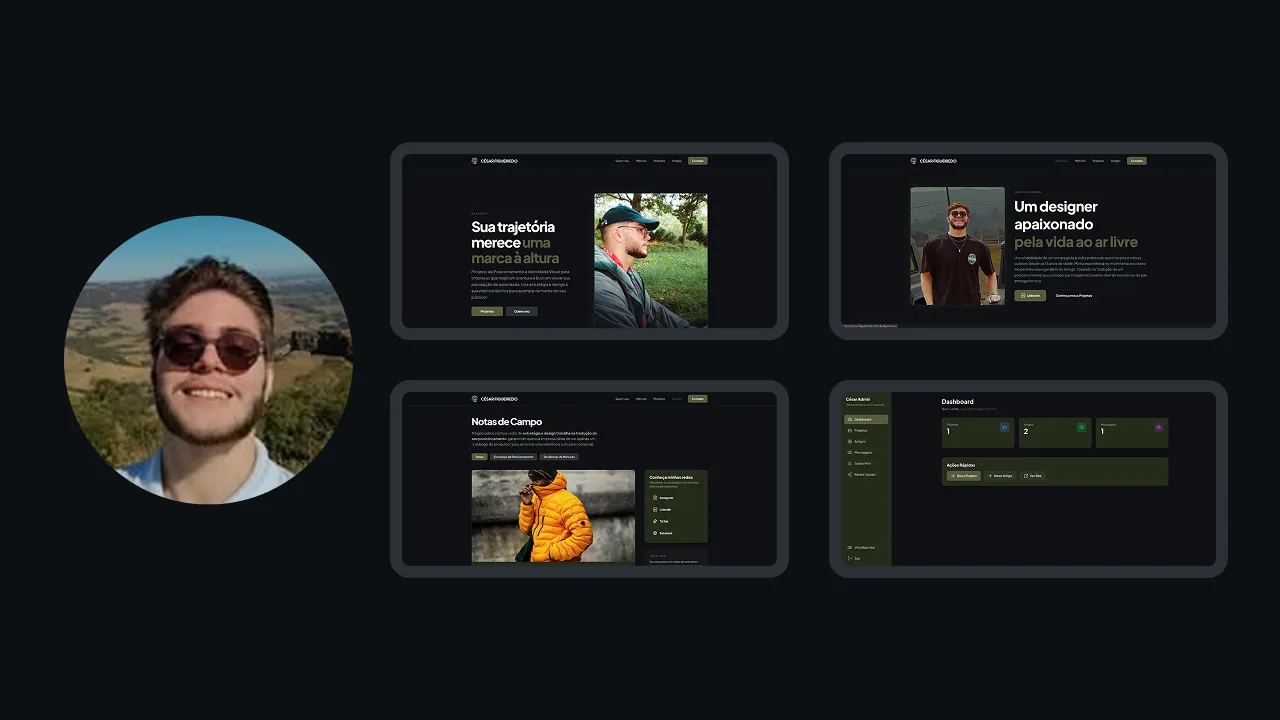
Task: Click the yellow jacket article thumbnail
Action: (x=553, y=516)
